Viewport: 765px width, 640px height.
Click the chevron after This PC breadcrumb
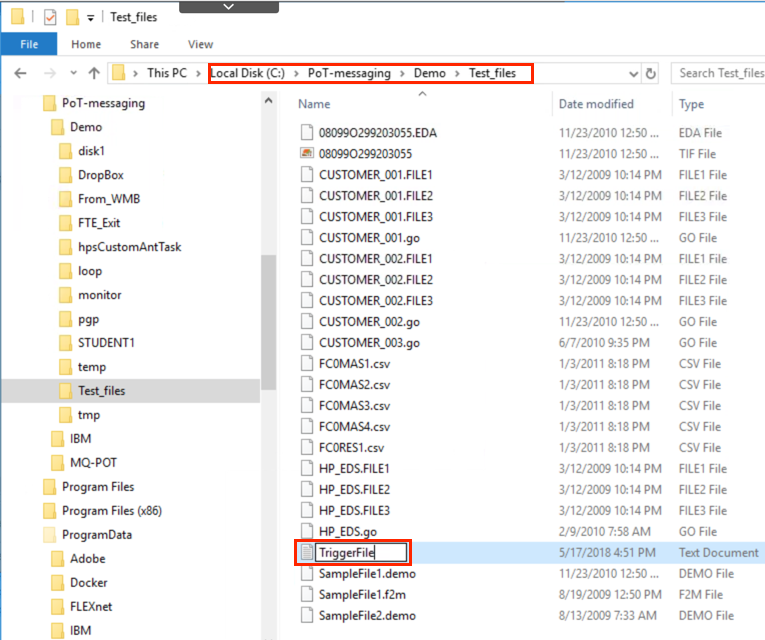[x=198, y=74]
